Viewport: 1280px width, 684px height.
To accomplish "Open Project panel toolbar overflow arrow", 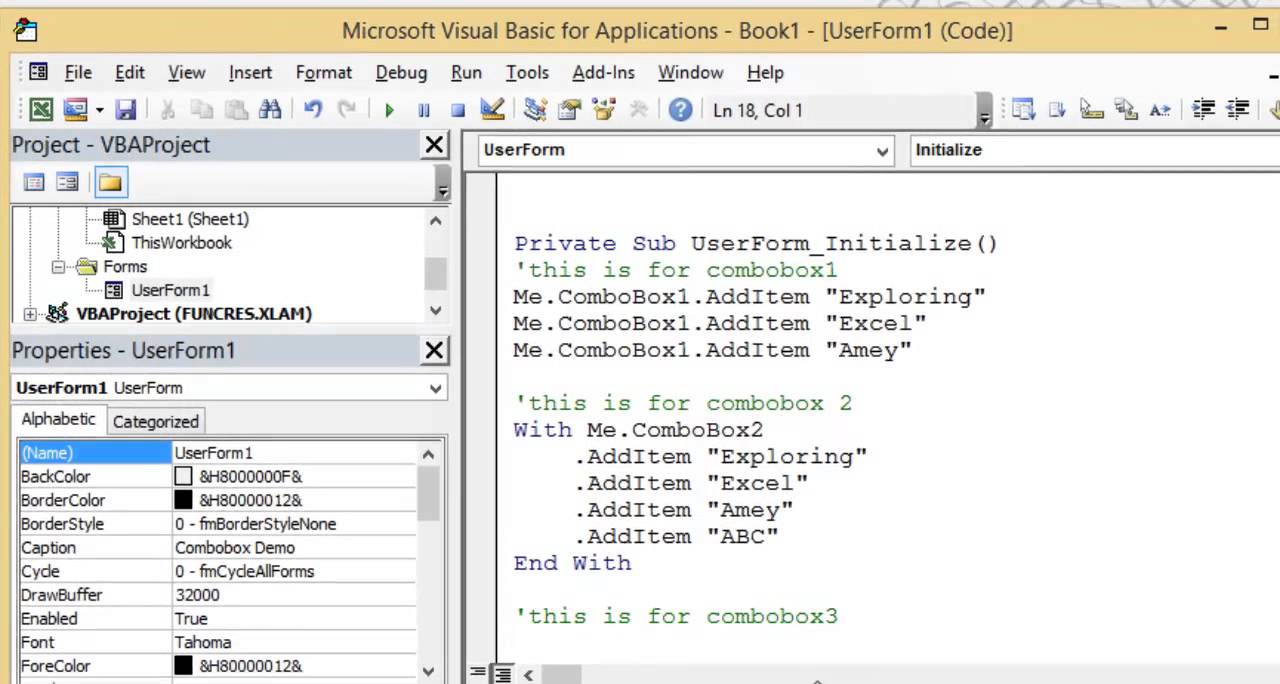I will click(443, 185).
